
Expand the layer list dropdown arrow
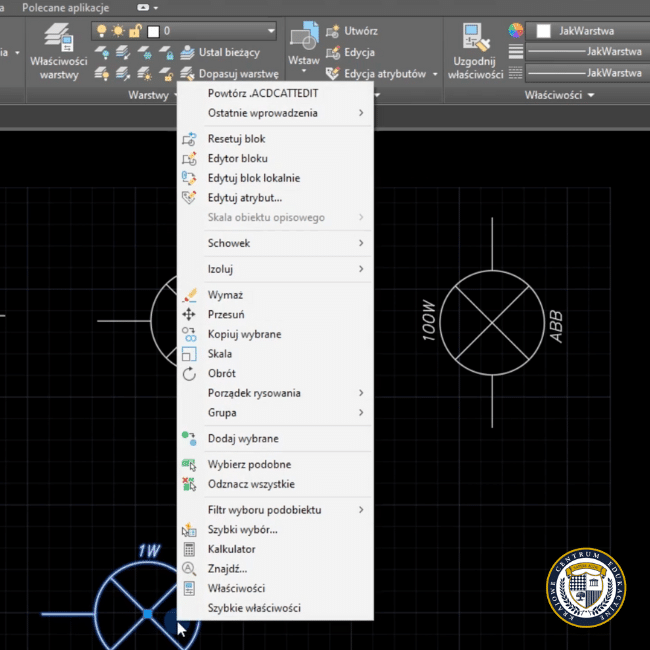pos(271,31)
